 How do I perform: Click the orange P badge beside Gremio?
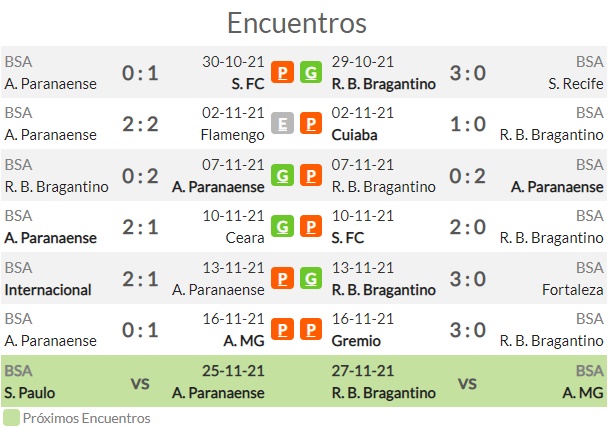[x=311, y=329]
